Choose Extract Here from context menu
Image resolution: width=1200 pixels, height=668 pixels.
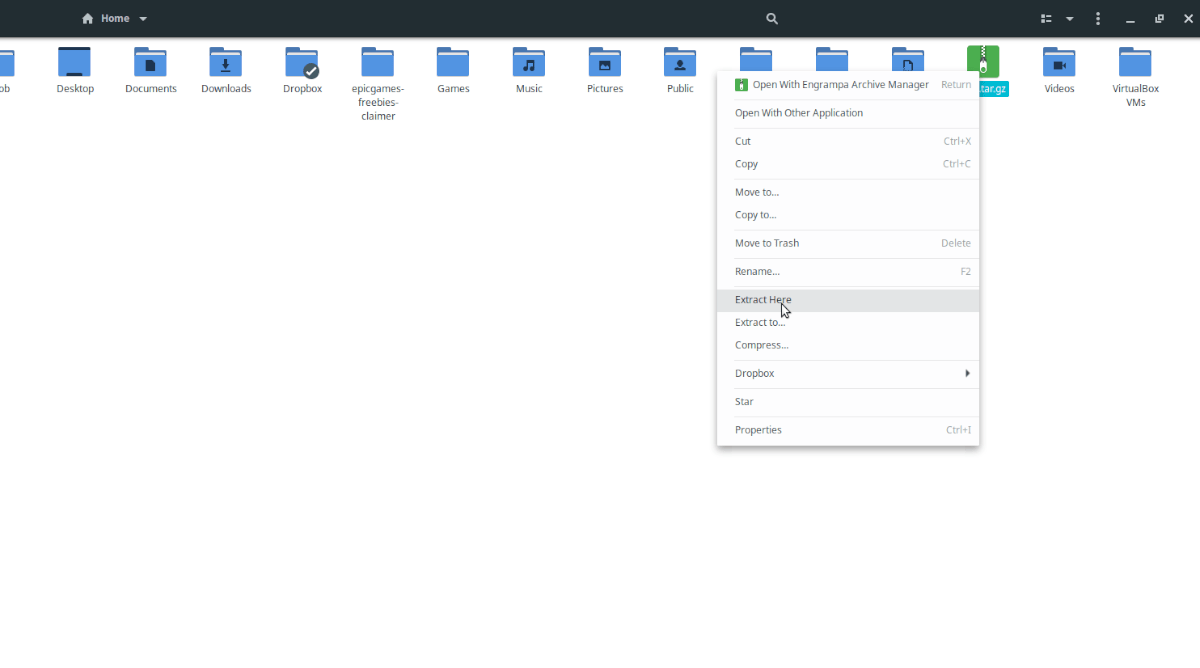[x=848, y=300]
